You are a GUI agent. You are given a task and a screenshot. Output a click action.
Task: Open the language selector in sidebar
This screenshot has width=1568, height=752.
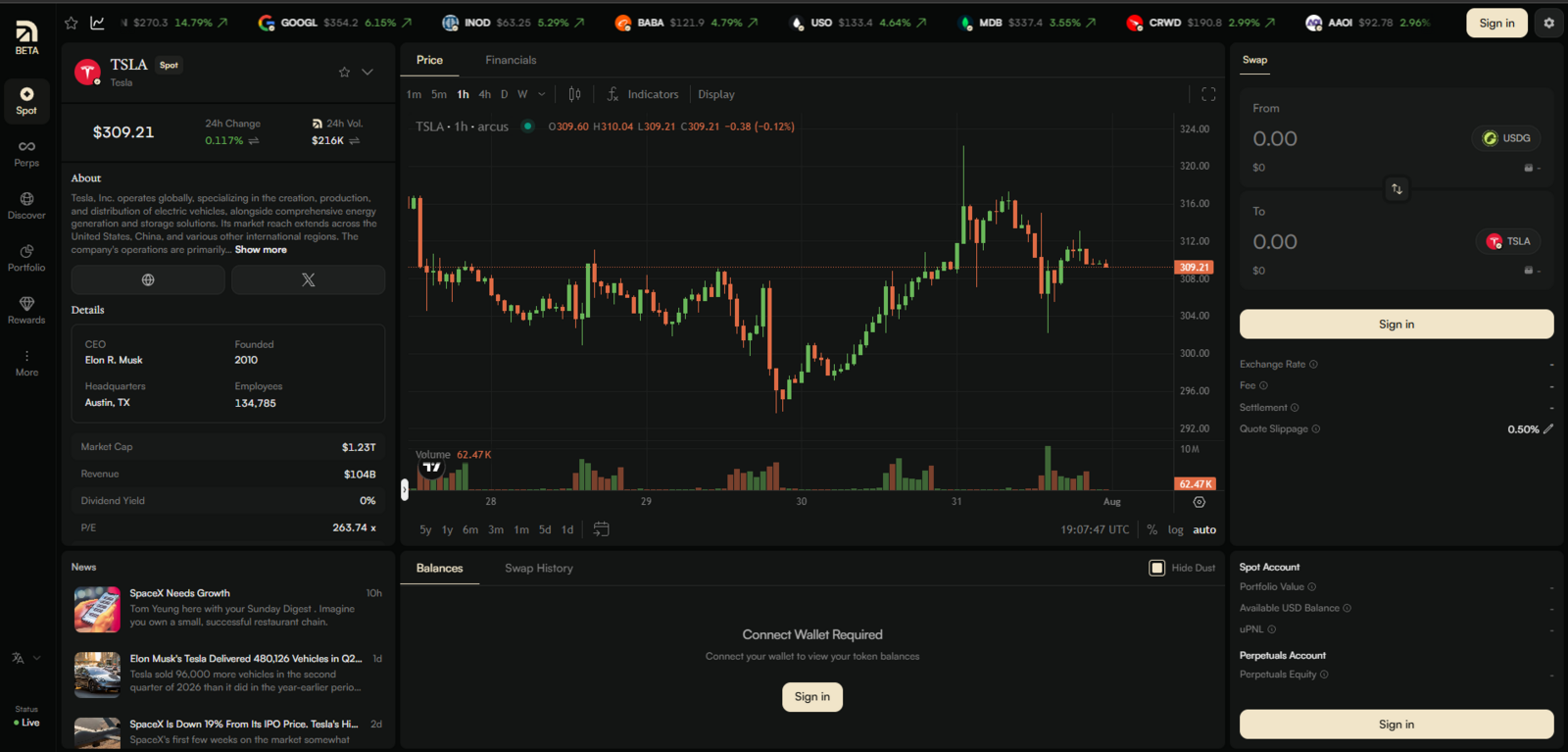[x=26, y=658]
